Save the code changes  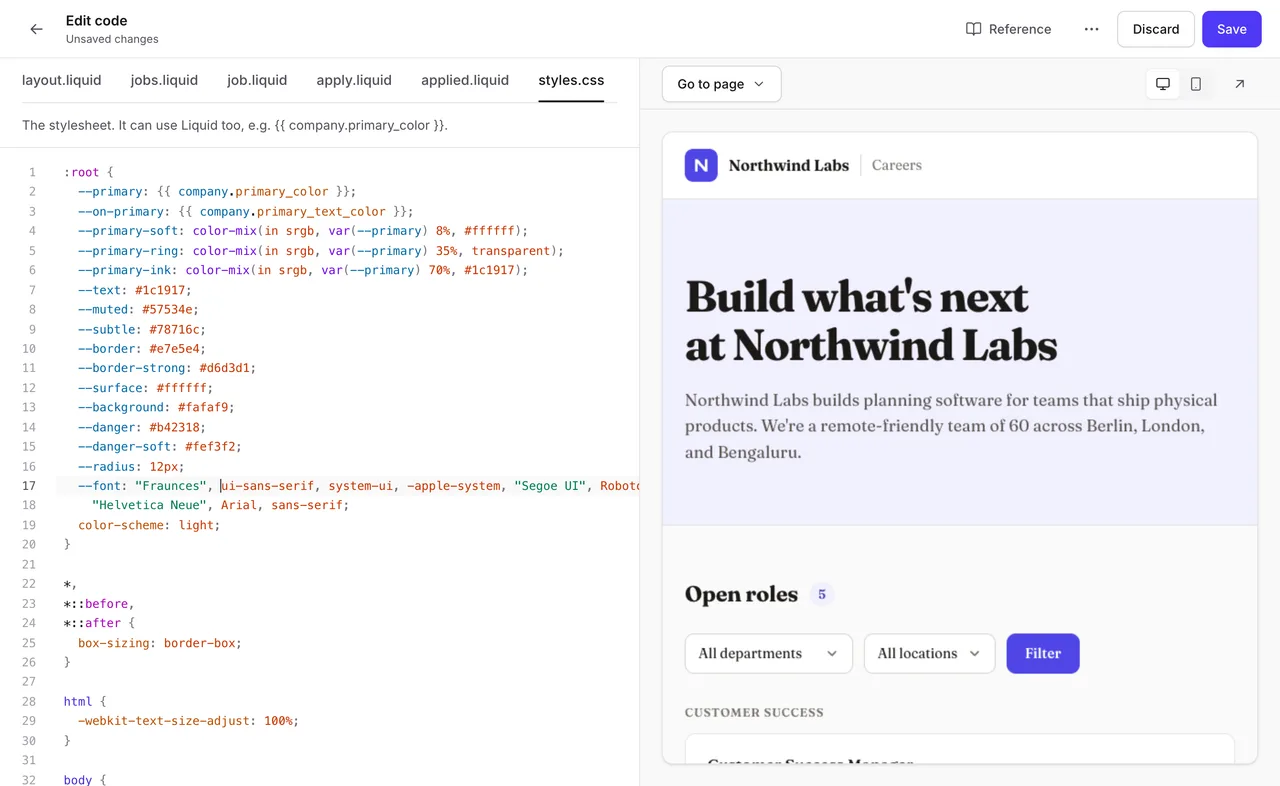pyautogui.click(x=1232, y=29)
